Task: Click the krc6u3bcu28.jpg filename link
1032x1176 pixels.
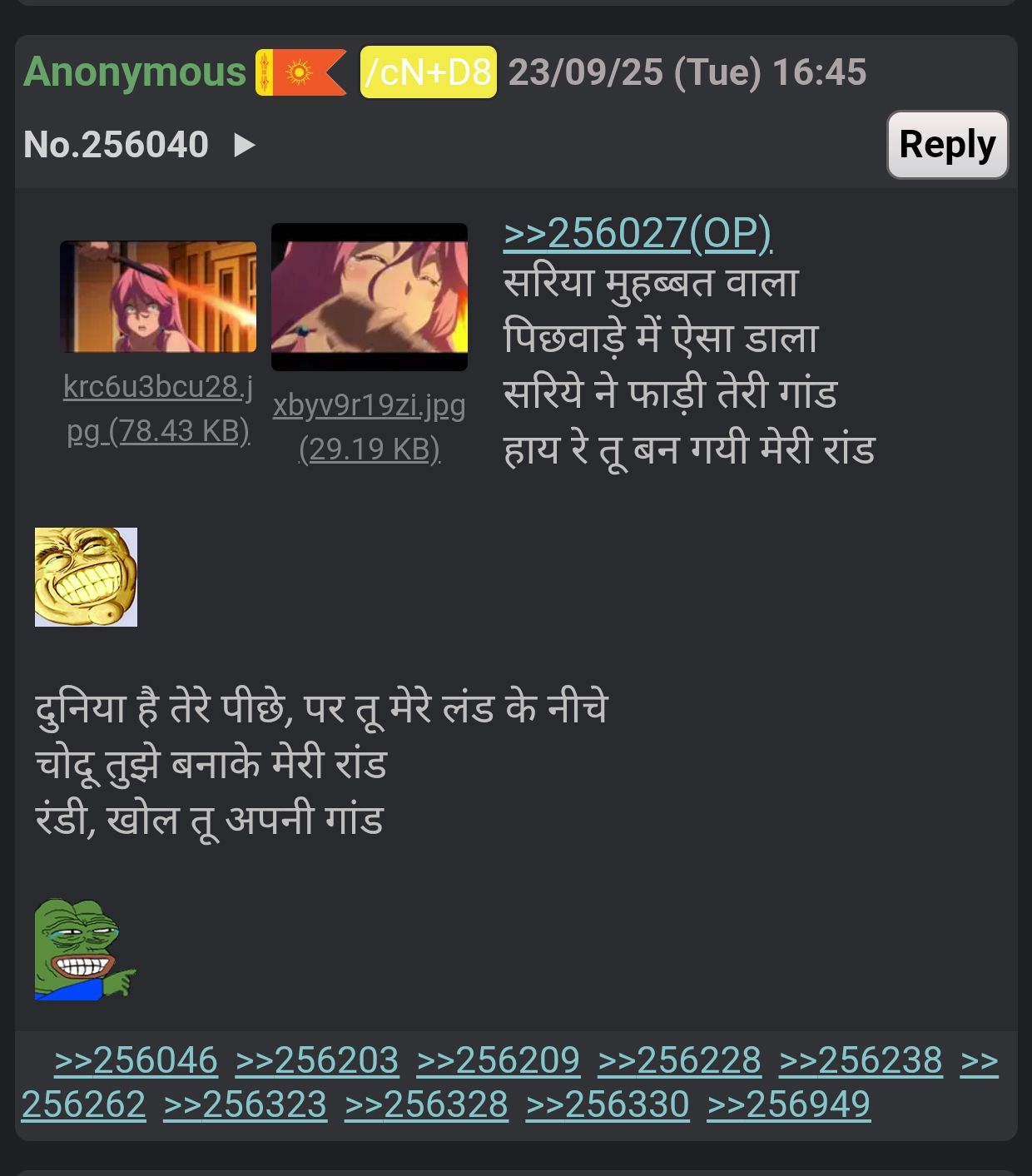Action: pos(158,409)
